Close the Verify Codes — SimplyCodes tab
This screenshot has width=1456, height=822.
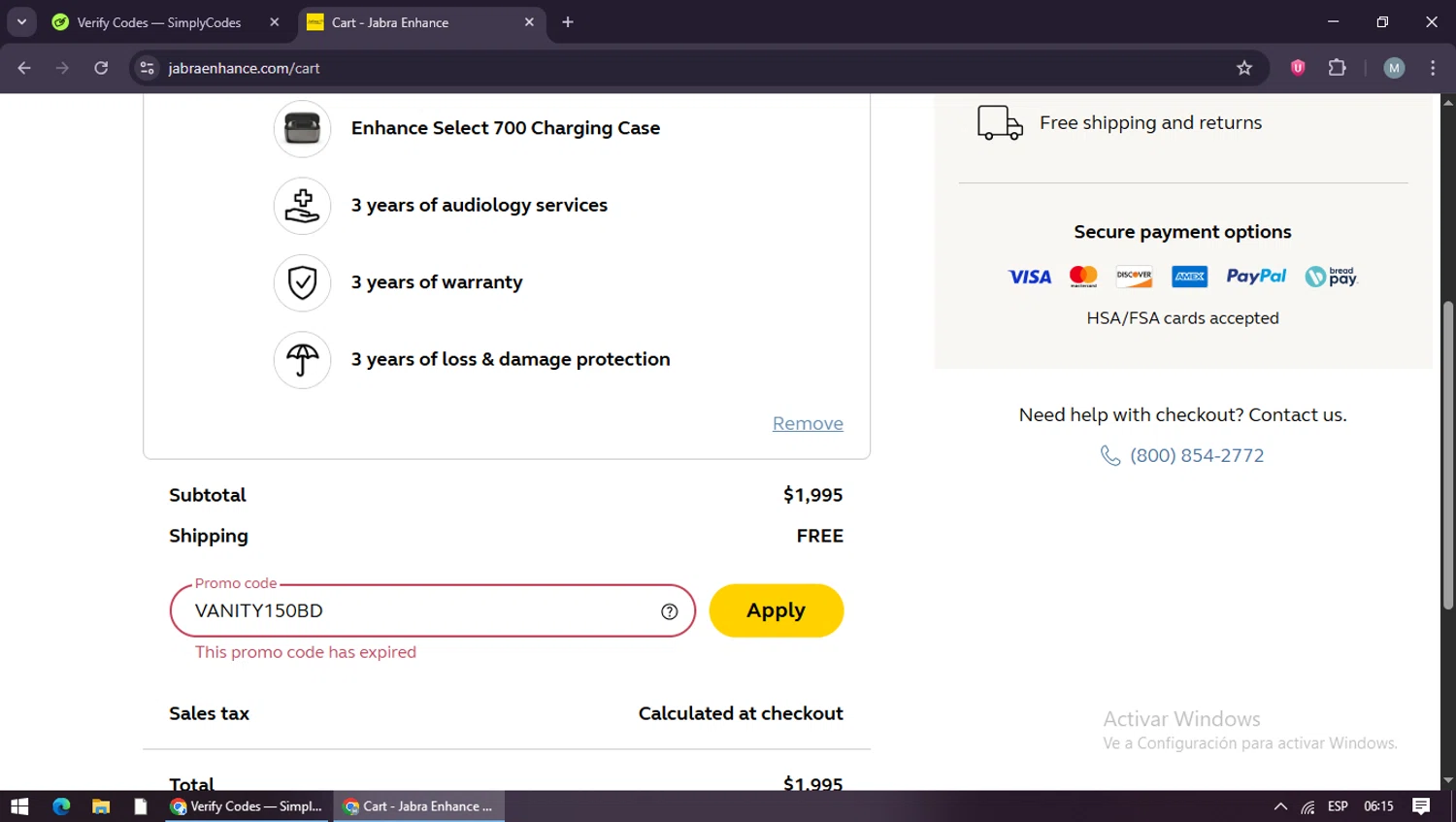click(x=275, y=22)
